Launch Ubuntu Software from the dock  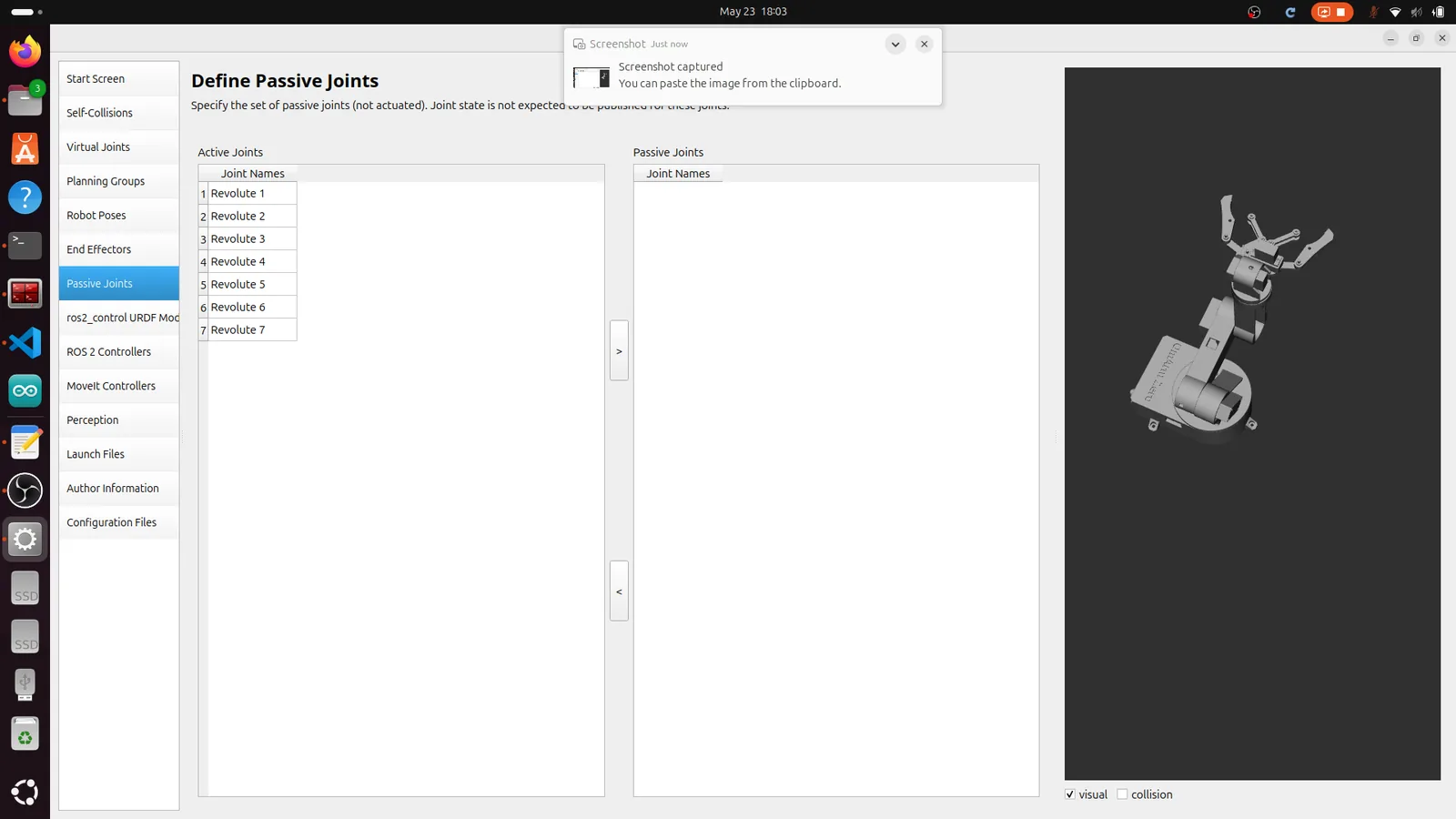click(x=25, y=148)
